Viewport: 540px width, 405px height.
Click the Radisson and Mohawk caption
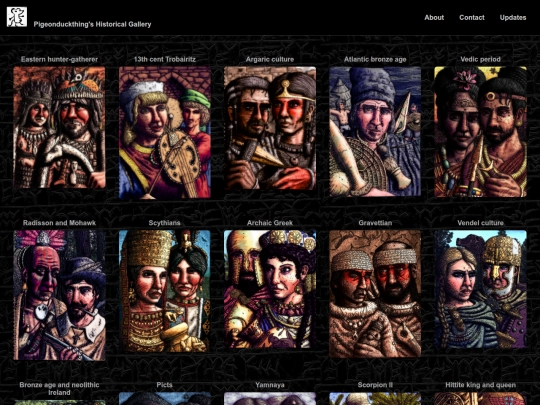[x=59, y=223]
